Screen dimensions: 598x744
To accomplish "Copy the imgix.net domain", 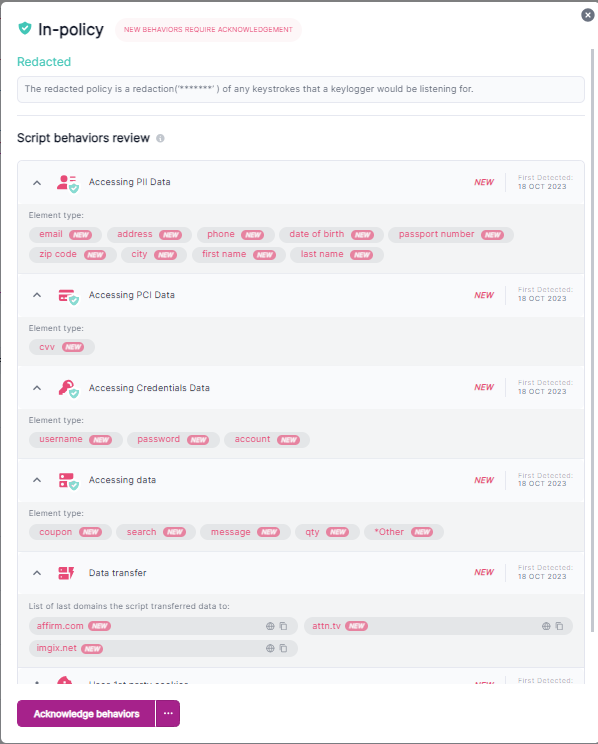I will point(283,648).
